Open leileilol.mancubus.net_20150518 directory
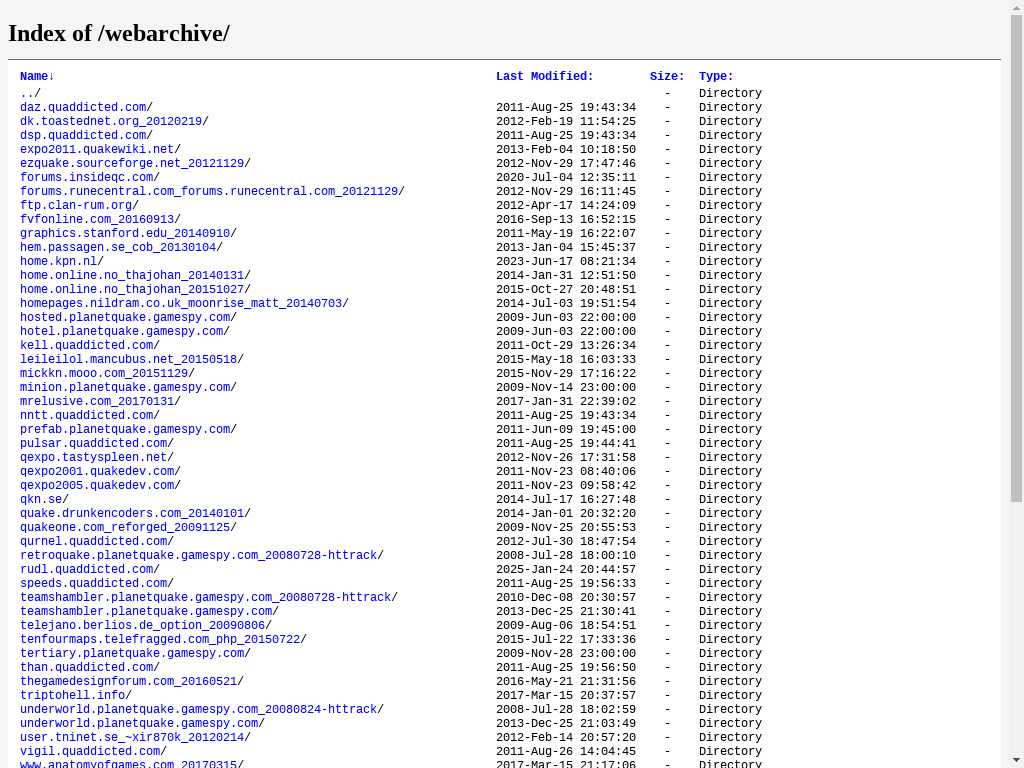The image size is (1024, 768). tap(129, 360)
